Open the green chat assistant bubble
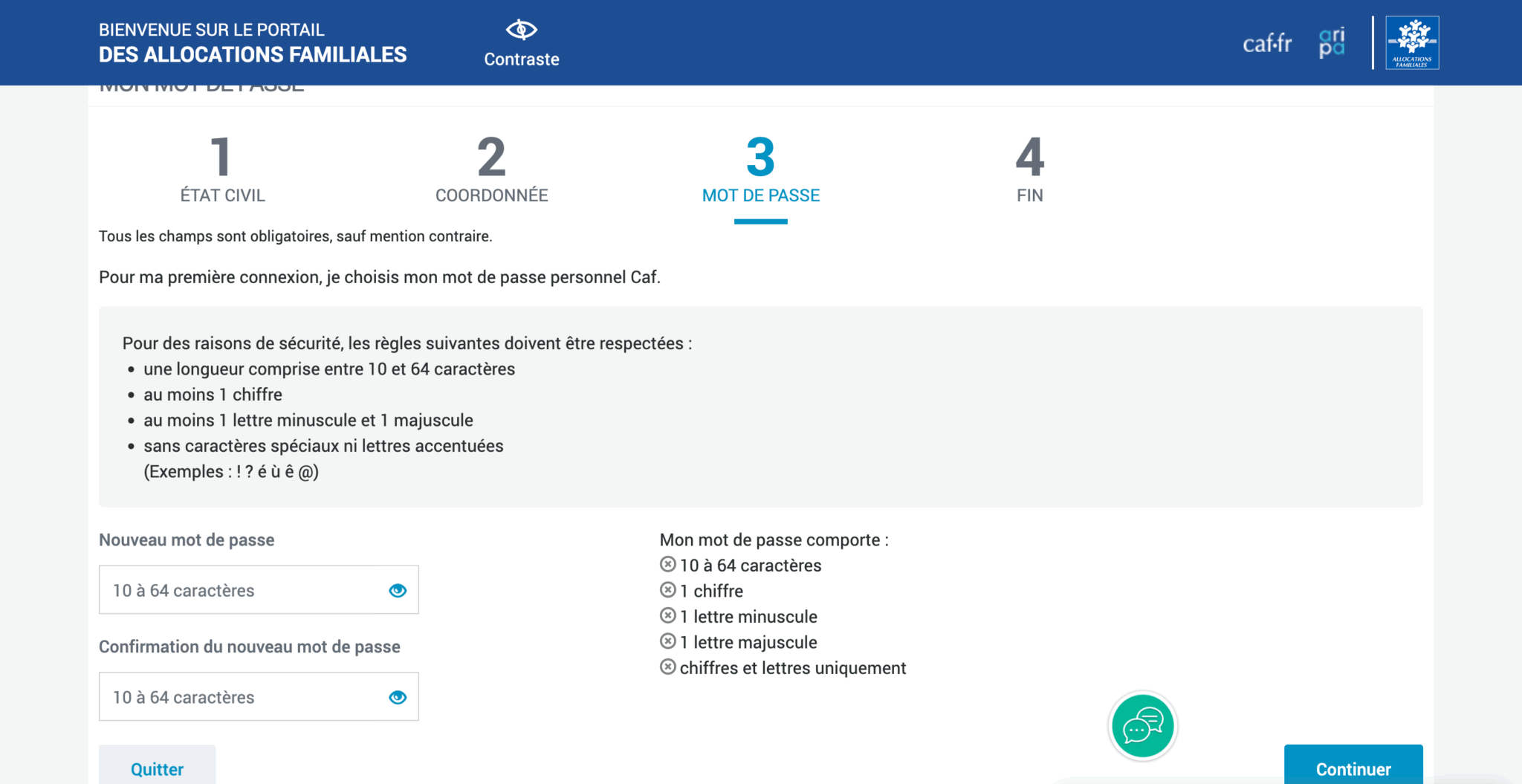This screenshot has height=784, width=1522. (x=1142, y=726)
